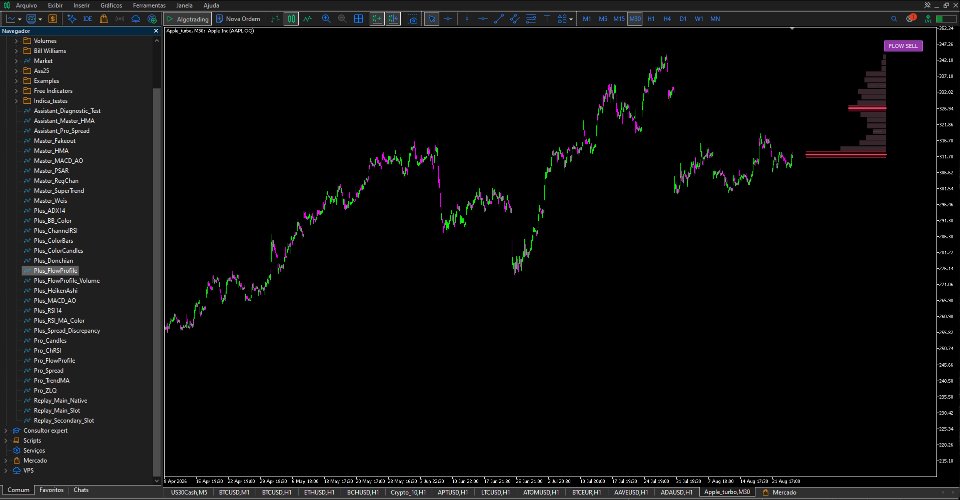
Task: Select the equidistant channel tool
Action: tap(515, 19)
